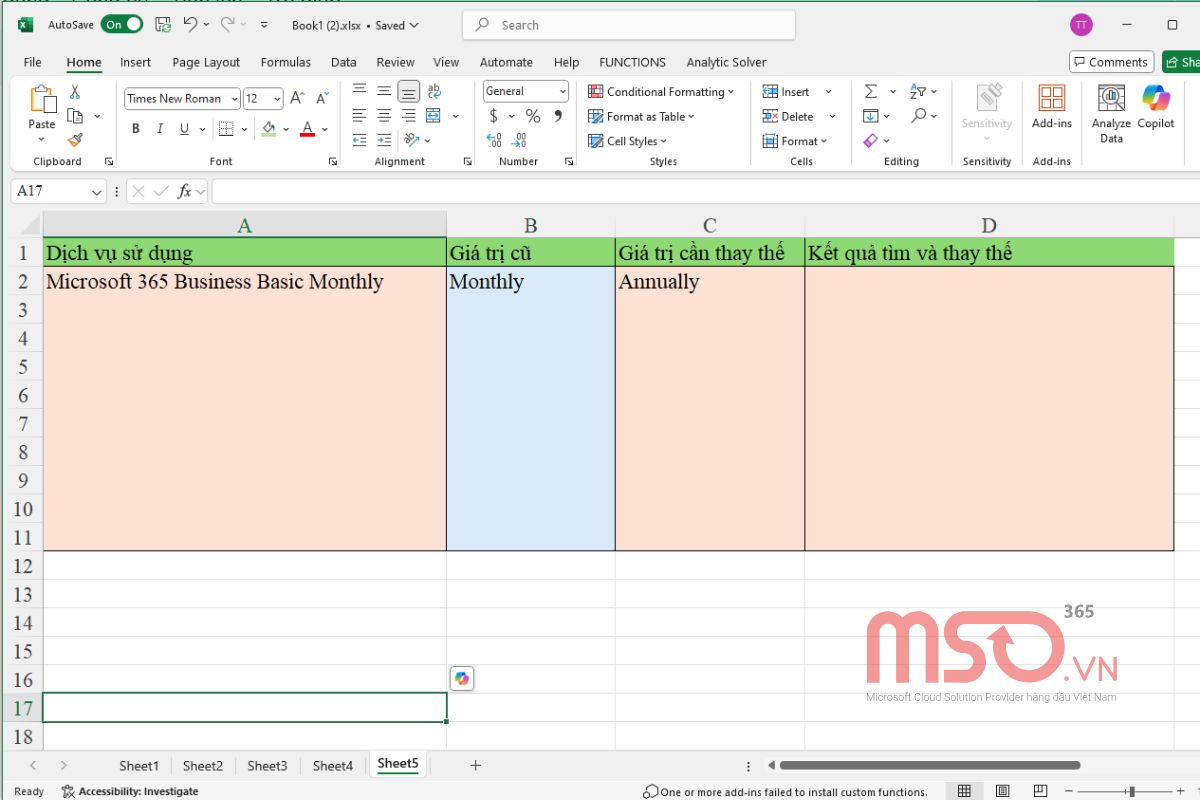Click the Copilot icon near cell B16

click(461, 679)
